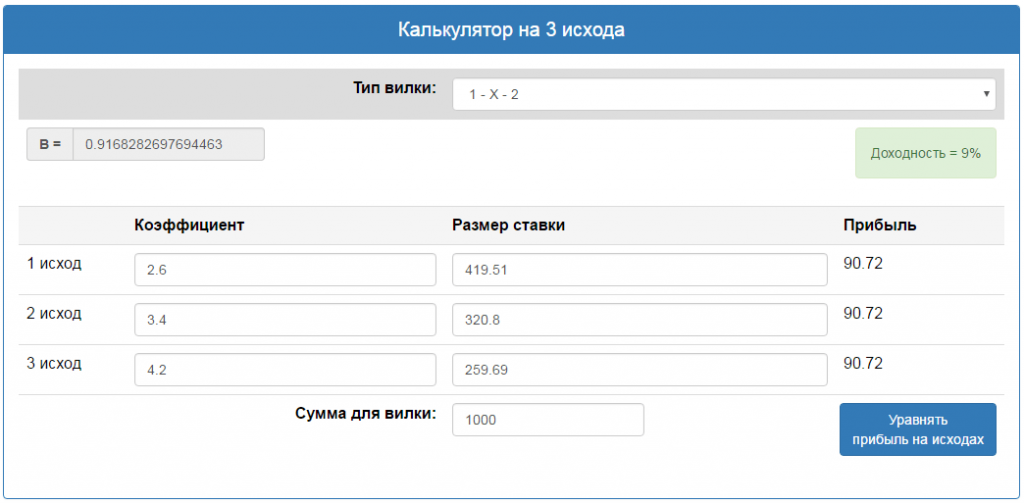Select the coefficient field with value 4.2

click(x=285, y=370)
